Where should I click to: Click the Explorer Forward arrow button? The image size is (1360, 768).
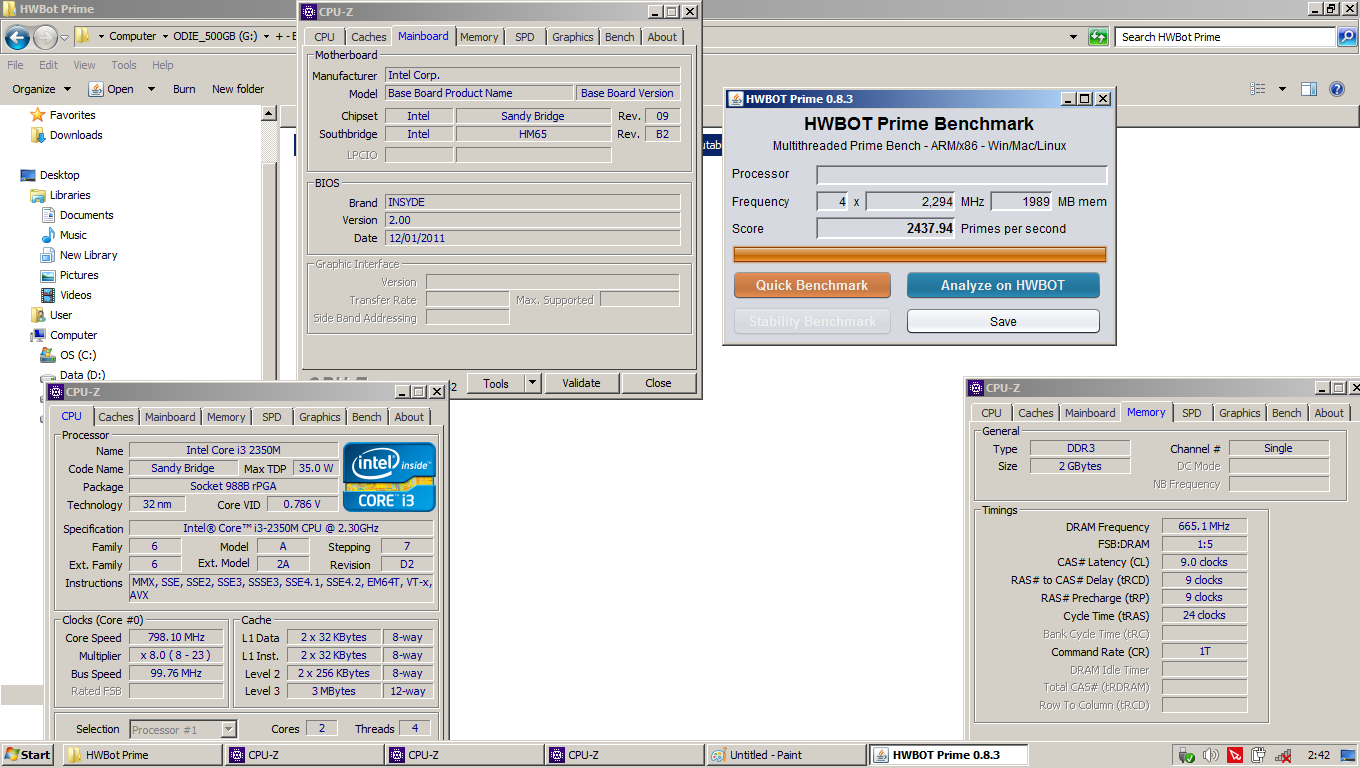(x=45, y=38)
